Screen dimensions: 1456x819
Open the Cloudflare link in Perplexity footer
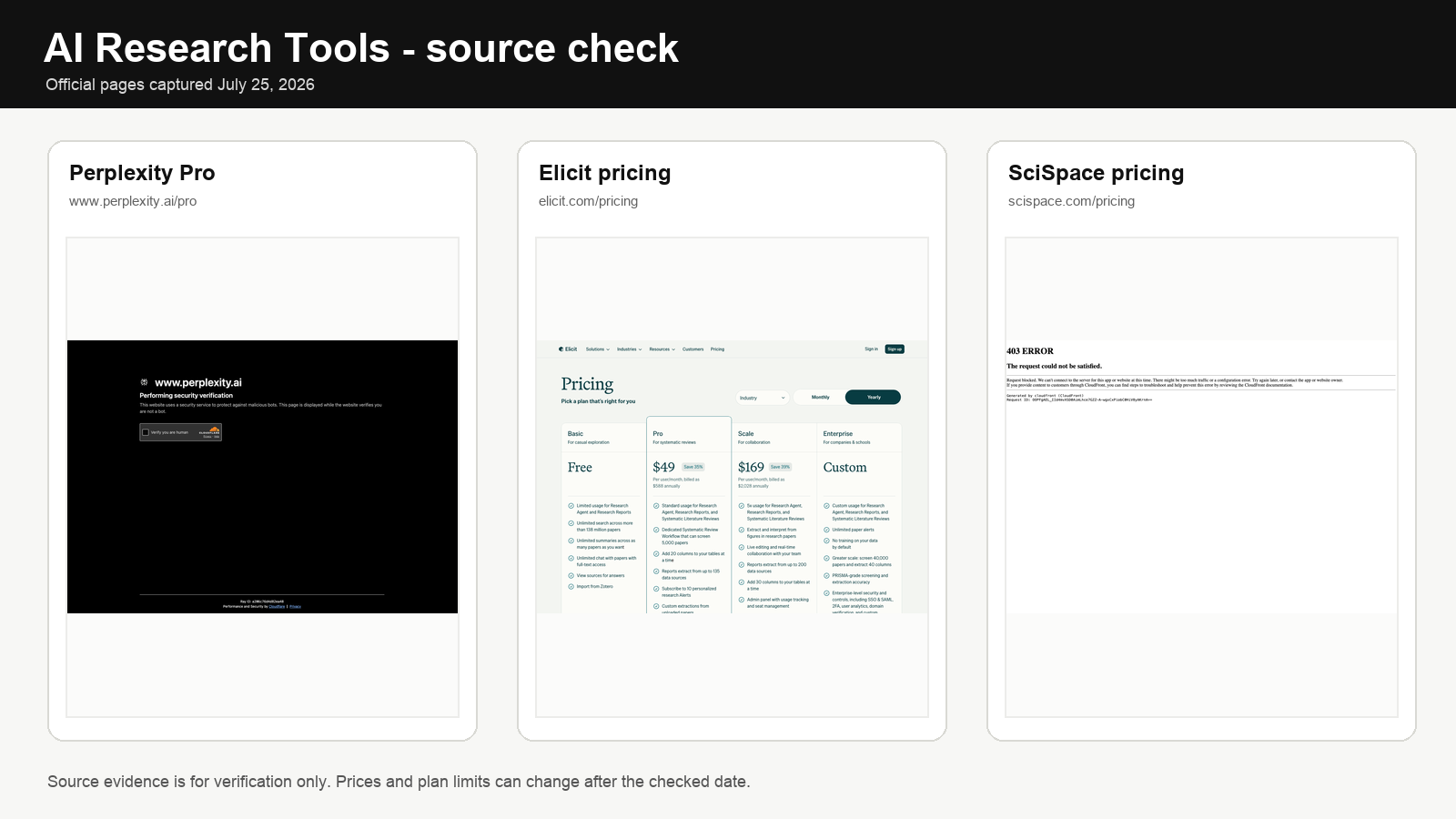(x=277, y=606)
